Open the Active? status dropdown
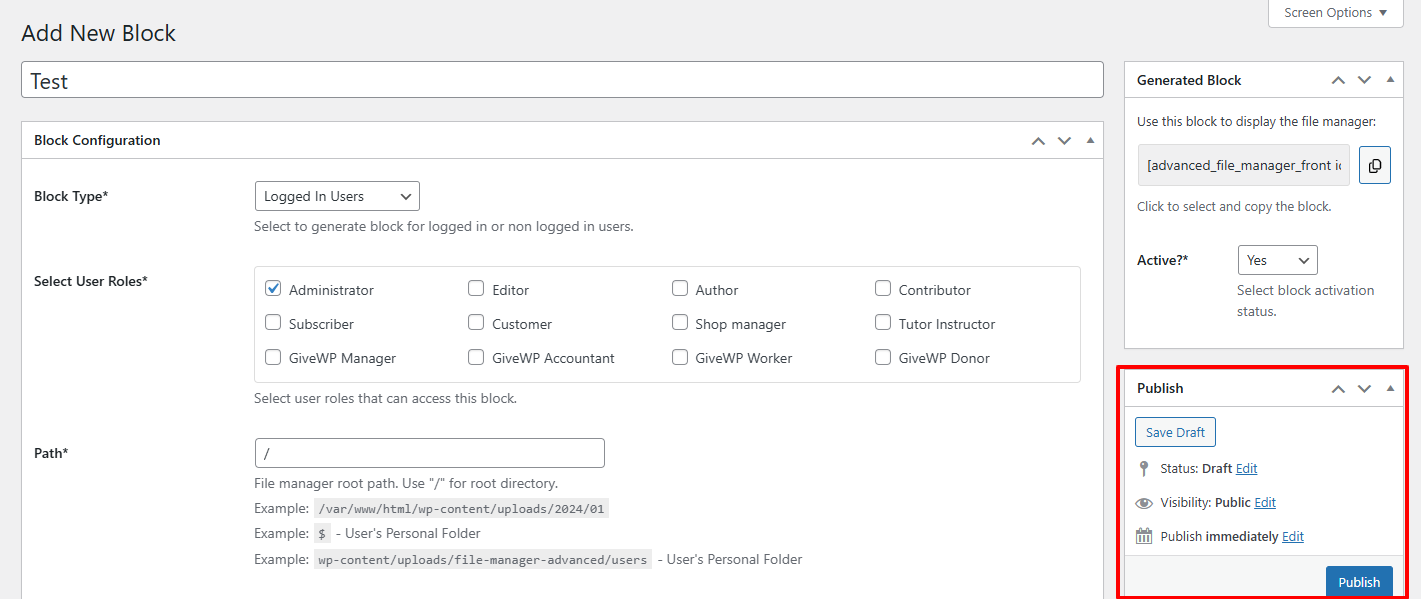This screenshot has width=1421, height=599. [1277, 259]
